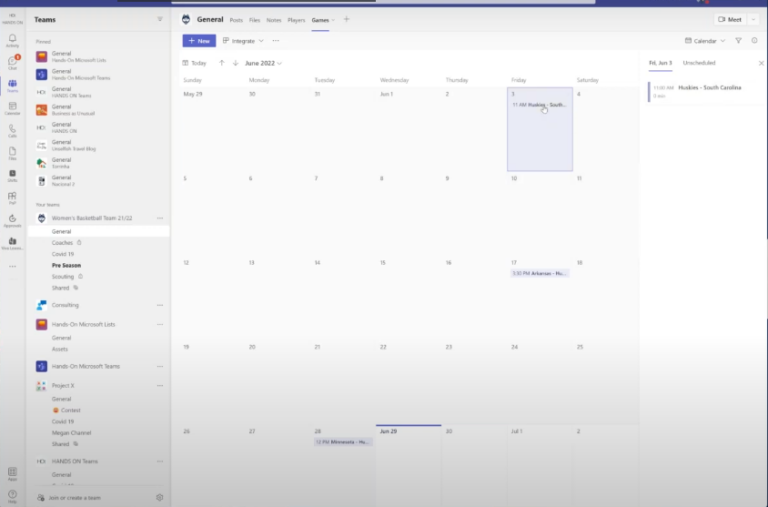Expand the Consulting team
Image resolution: width=768 pixels, height=507 pixels.
[65, 305]
